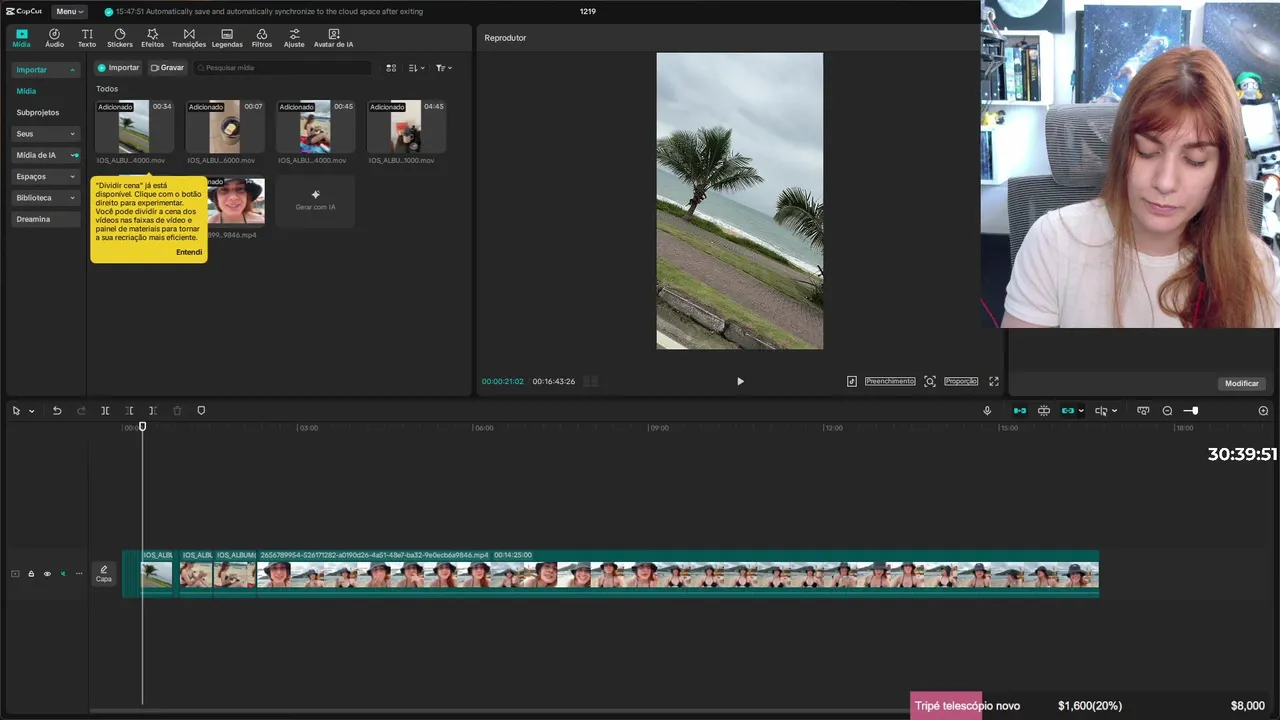Undo the last action
Image resolution: width=1280 pixels, height=720 pixels.
[57, 411]
